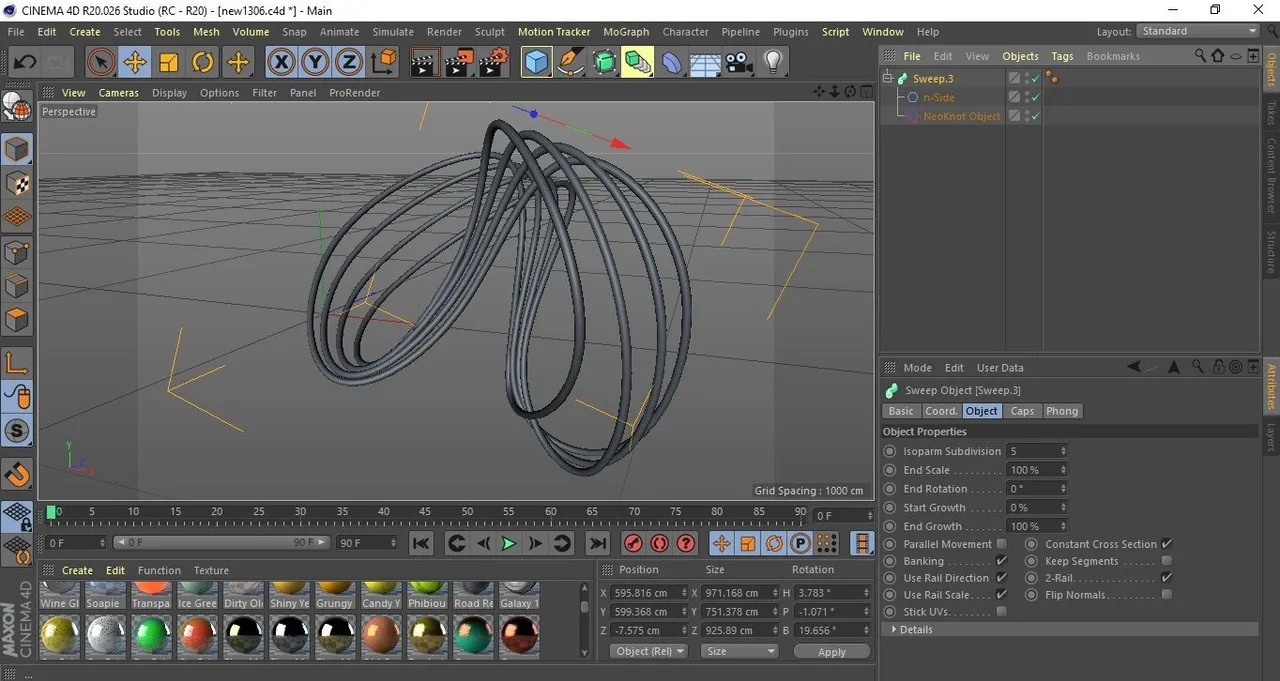Open the Layout Standard dropdown
The image size is (1280, 681).
point(1198,31)
